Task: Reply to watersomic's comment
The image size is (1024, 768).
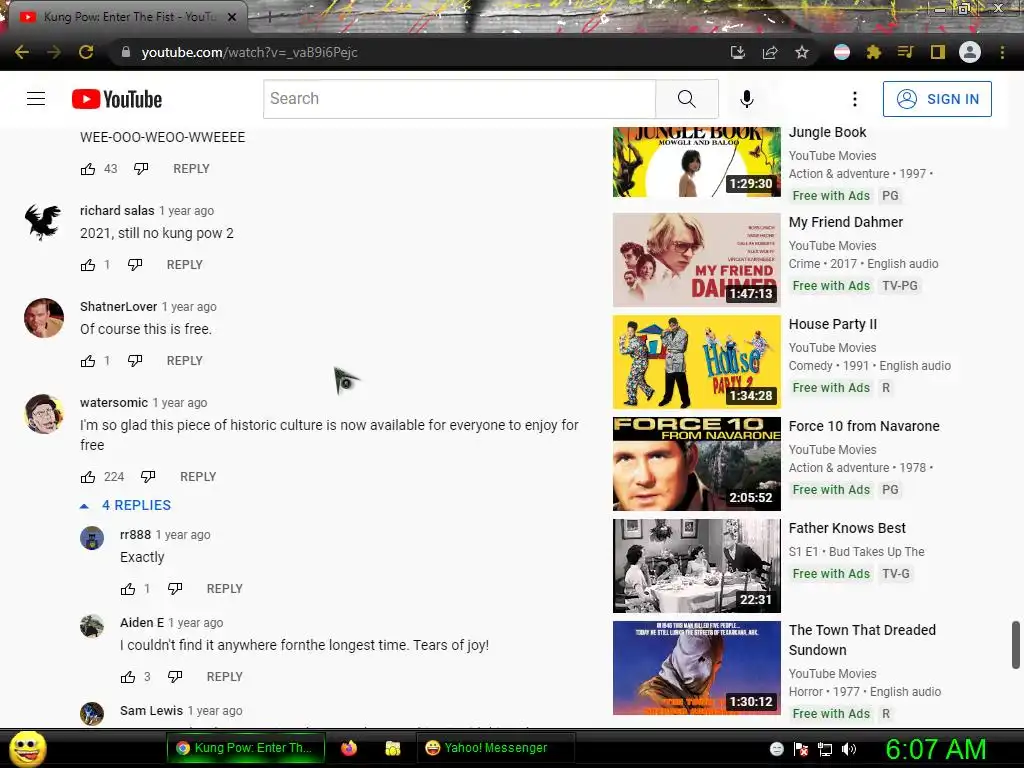Action: (x=198, y=477)
